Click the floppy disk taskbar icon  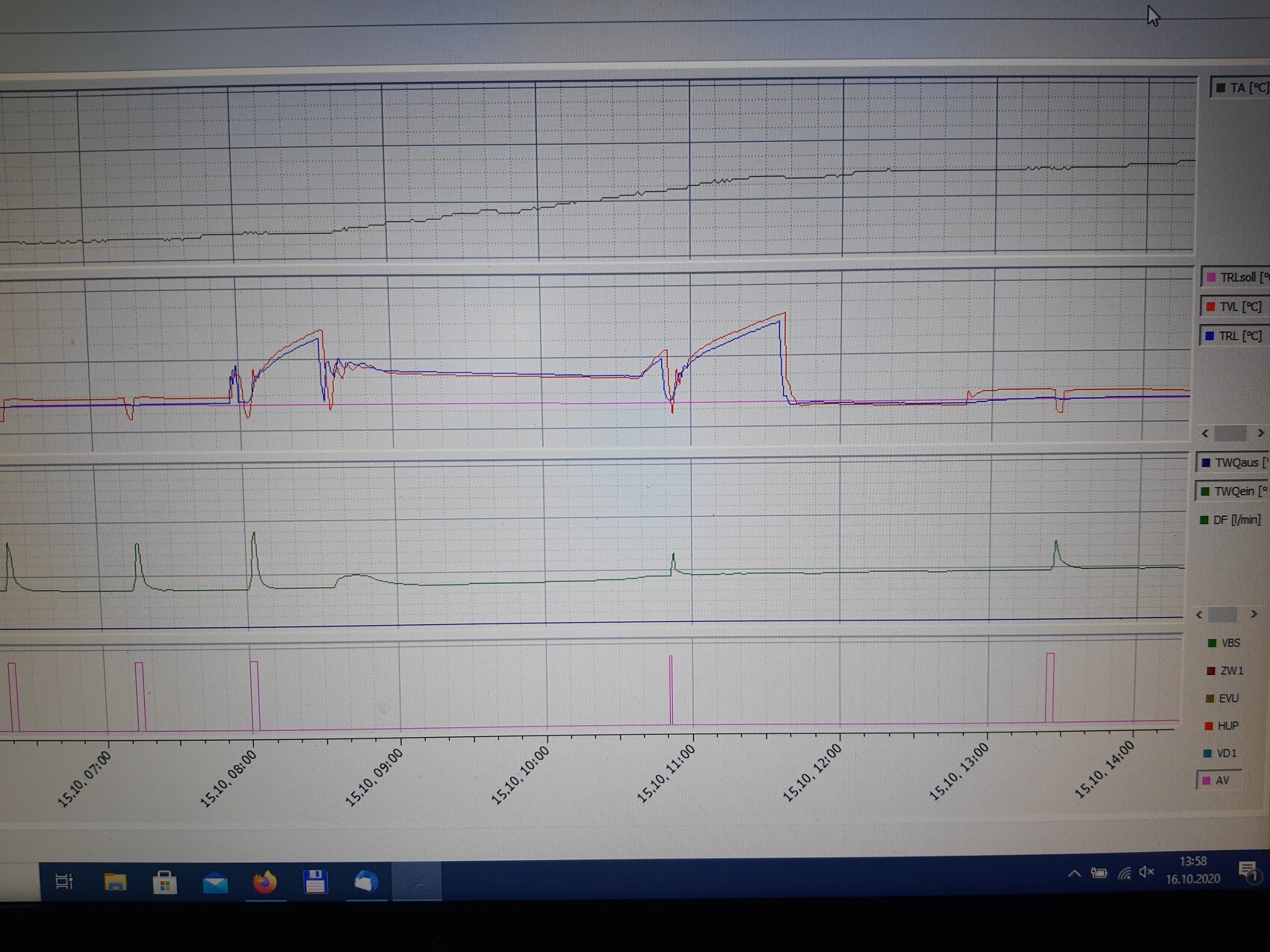pyautogui.click(x=315, y=882)
